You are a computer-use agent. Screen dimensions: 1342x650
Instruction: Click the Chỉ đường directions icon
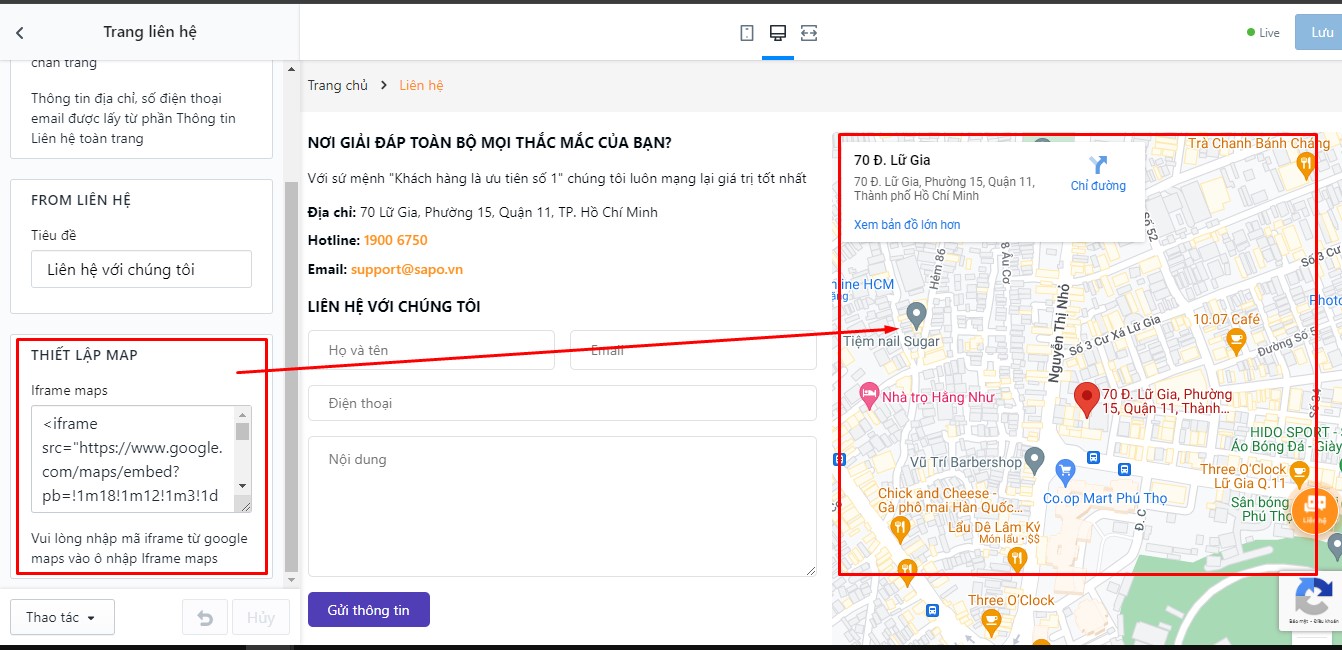[1098, 165]
